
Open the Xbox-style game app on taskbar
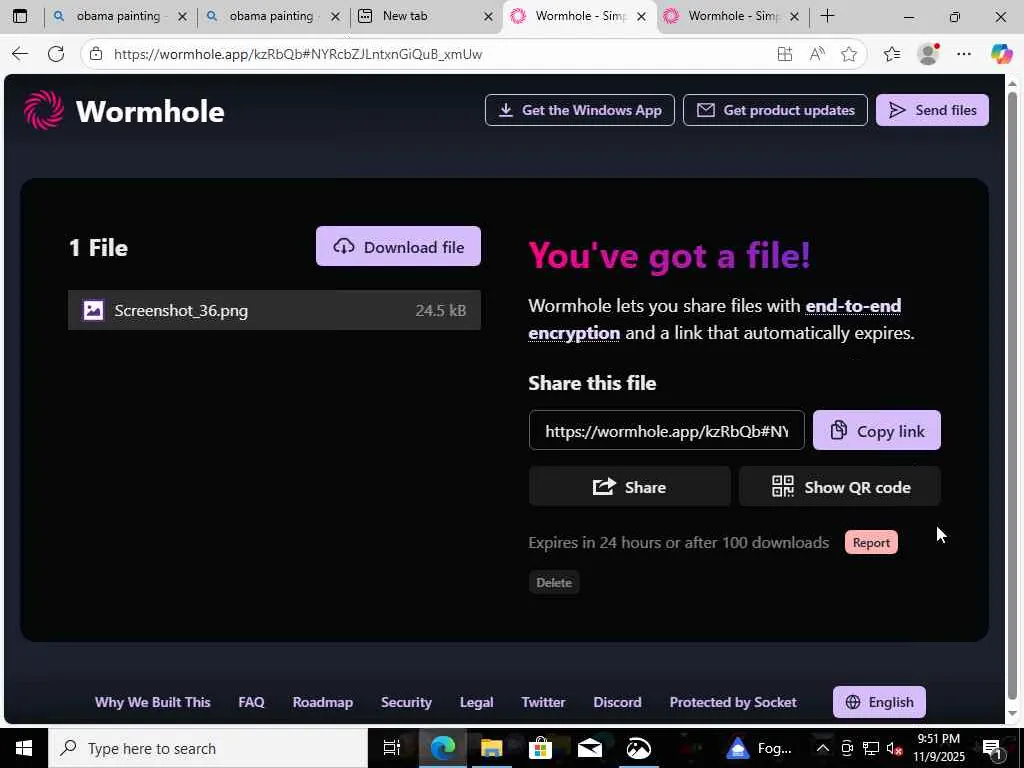tap(638, 748)
